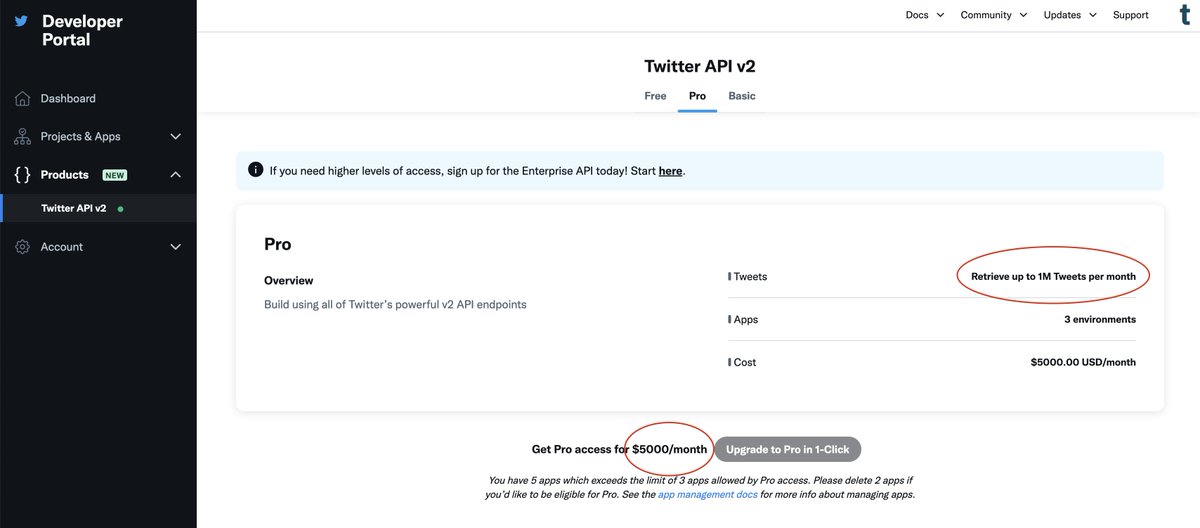Image resolution: width=1200 pixels, height=528 pixels.
Task: Click the green status dot beside Twitter API v2
Action: coord(121,209)
